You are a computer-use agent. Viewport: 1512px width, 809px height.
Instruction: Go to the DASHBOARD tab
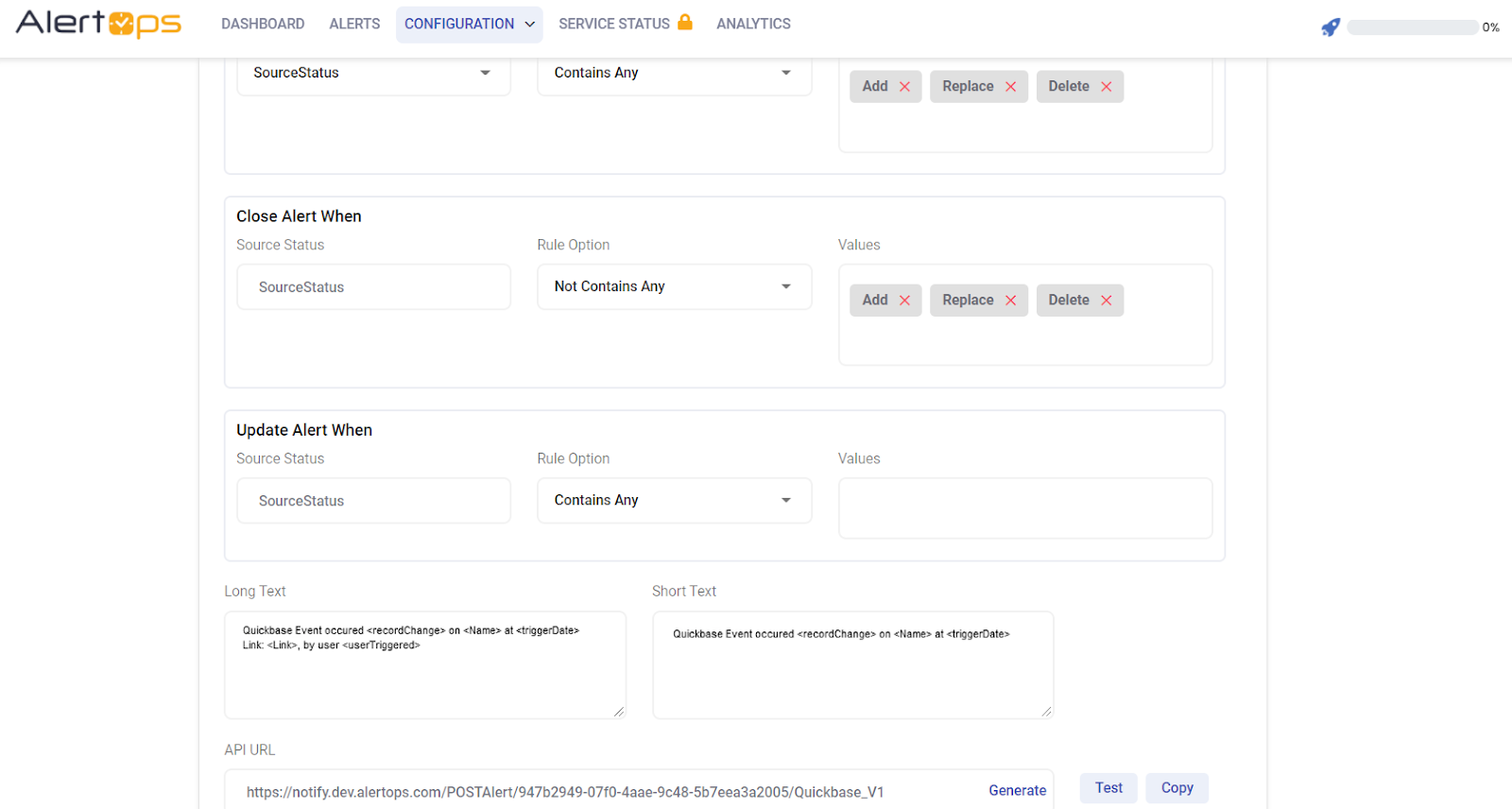(x=263, y=25)
